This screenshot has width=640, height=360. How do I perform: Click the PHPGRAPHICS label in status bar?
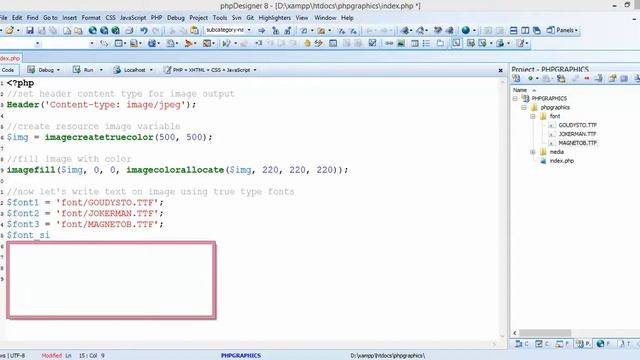pos(241,356)
